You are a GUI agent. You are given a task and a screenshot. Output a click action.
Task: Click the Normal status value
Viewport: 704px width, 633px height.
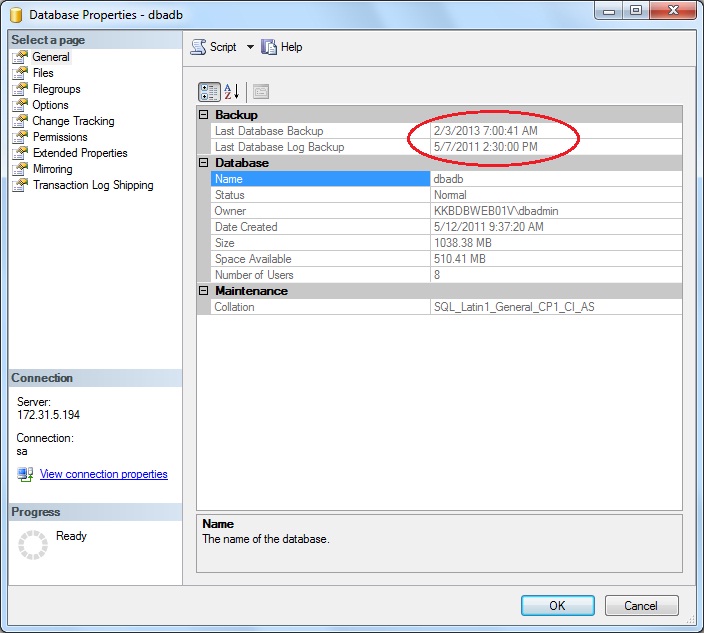pyautogui.click(x=450, y=195)
